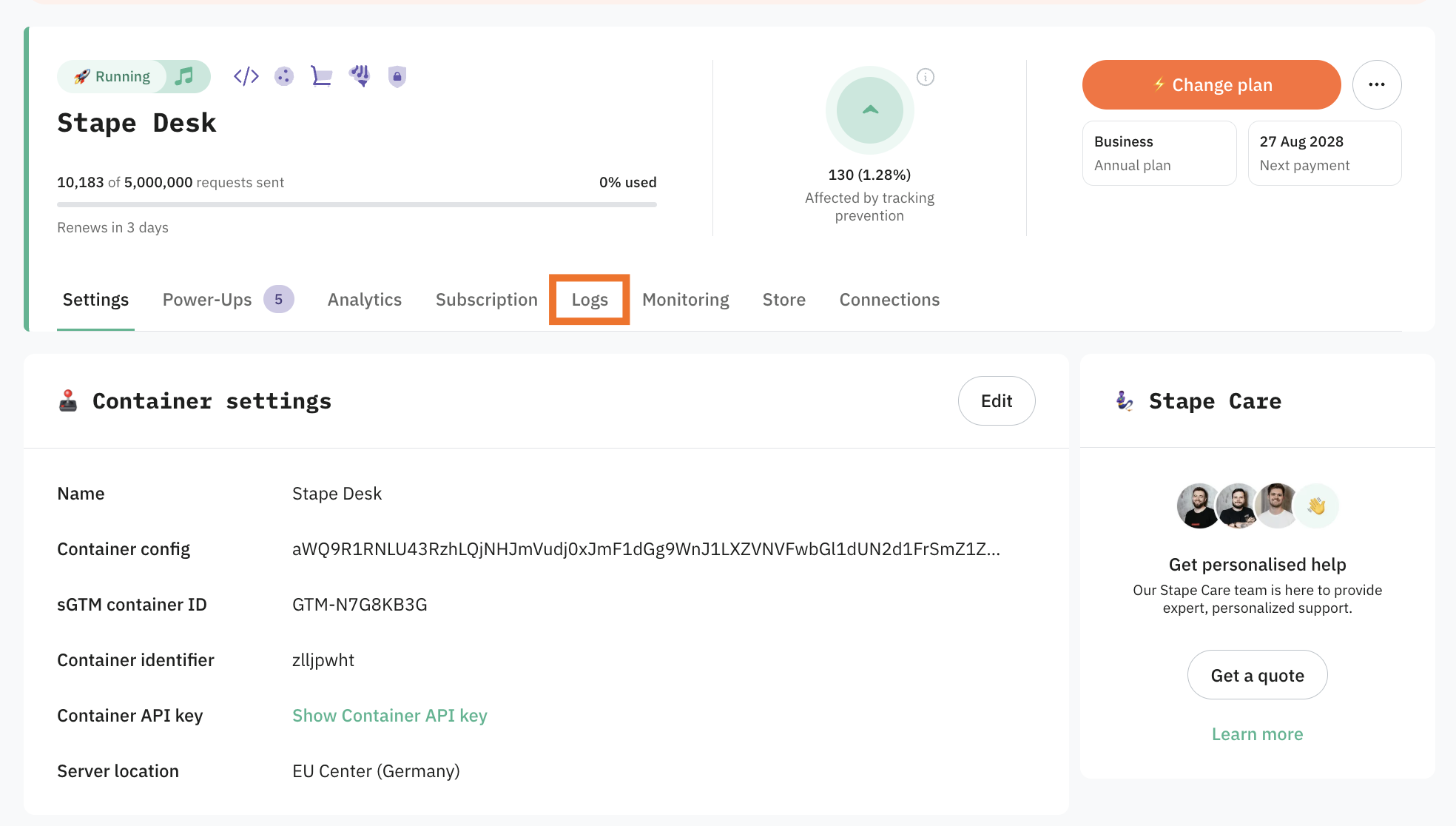Image resolution: width=1456 pixels, height=826 pixels.
Task: Click the container config value string
Action: tap(646, 549)
